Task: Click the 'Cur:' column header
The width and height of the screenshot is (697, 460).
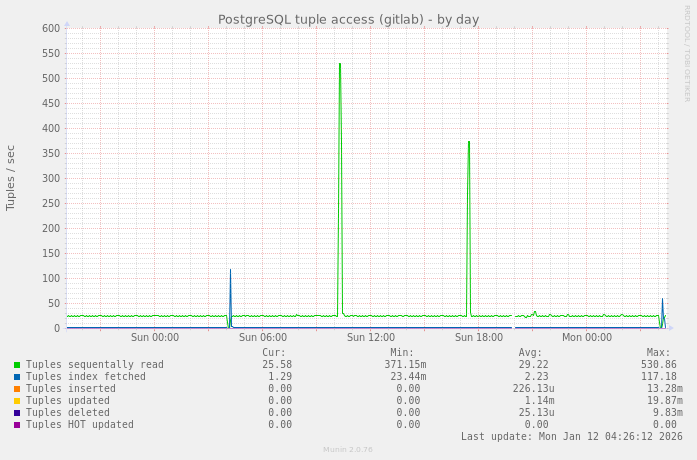Action: pyautogui.click(x=274, y=352)
